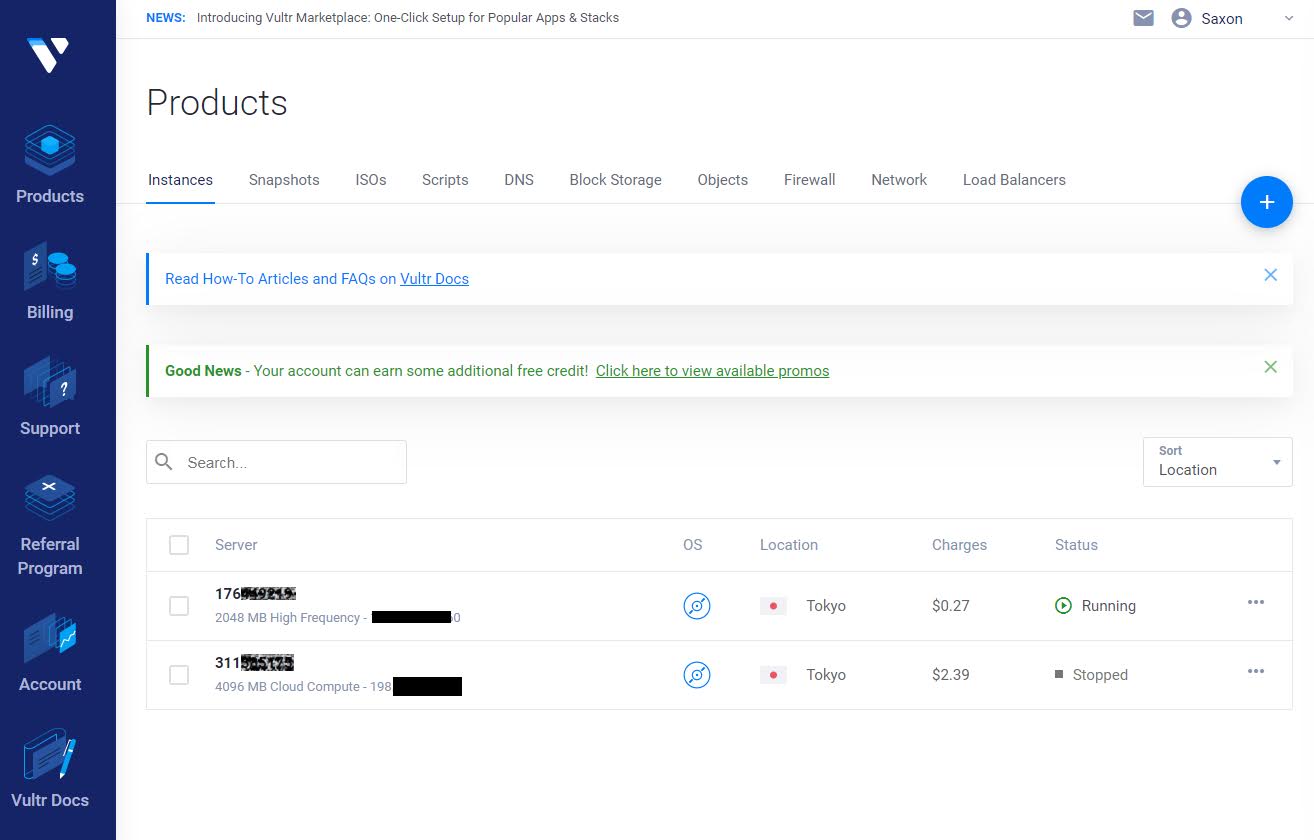Click the Saxon user avatar icon
Viewport: 1314px width, 840px height.
(1181, 18)
